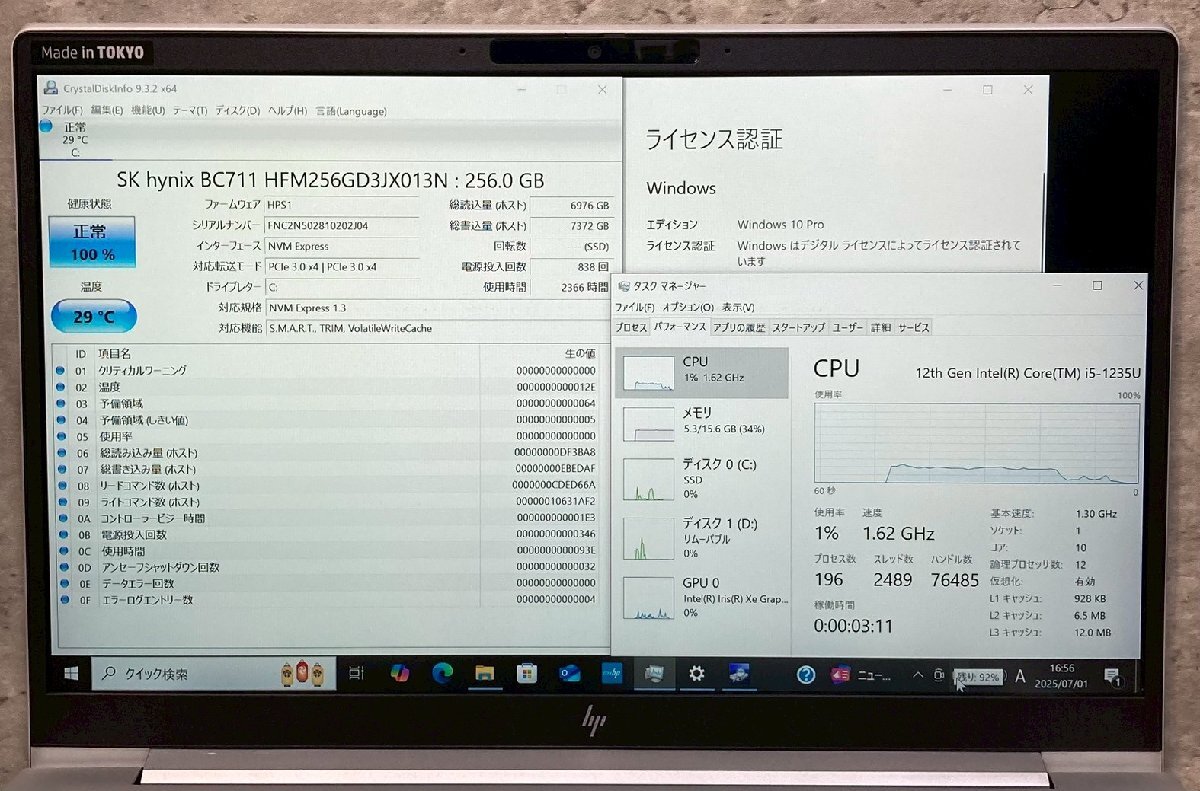Open ファイル(F) menu in CrystalDiskInfo
Image resolution: width=1200 pixels, height=791 pixels.
pyautogui.click(x=62, y=111)
